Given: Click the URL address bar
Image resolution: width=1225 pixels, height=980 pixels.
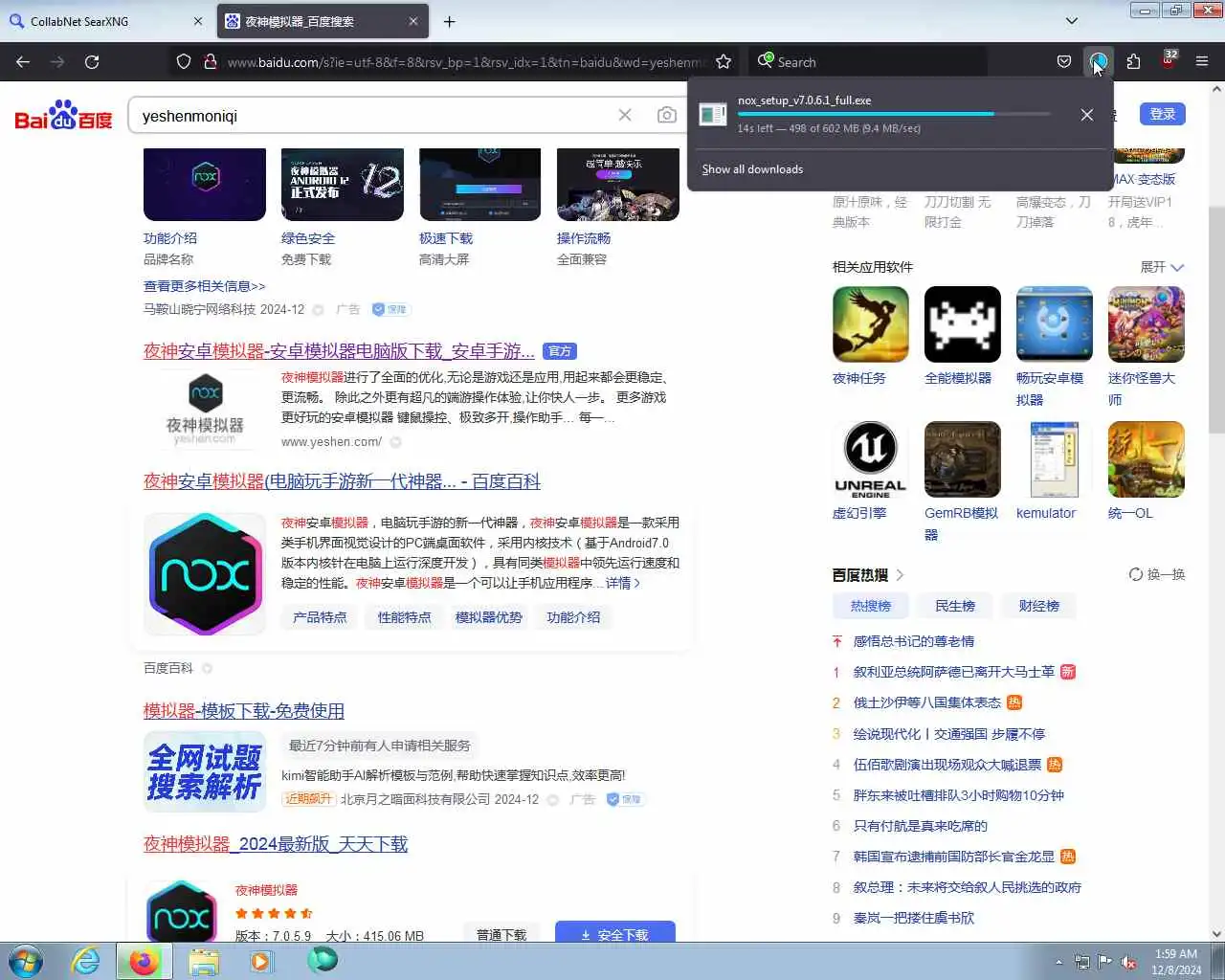Looking at the screenshot, I should 464,62.
